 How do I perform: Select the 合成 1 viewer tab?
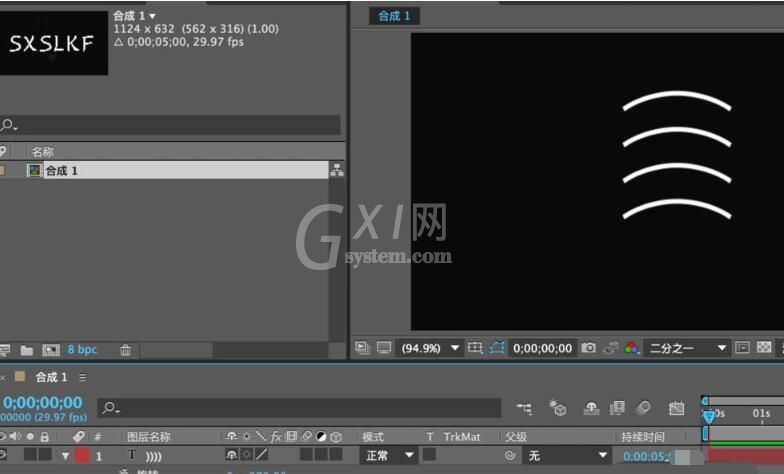pos(394,16)
